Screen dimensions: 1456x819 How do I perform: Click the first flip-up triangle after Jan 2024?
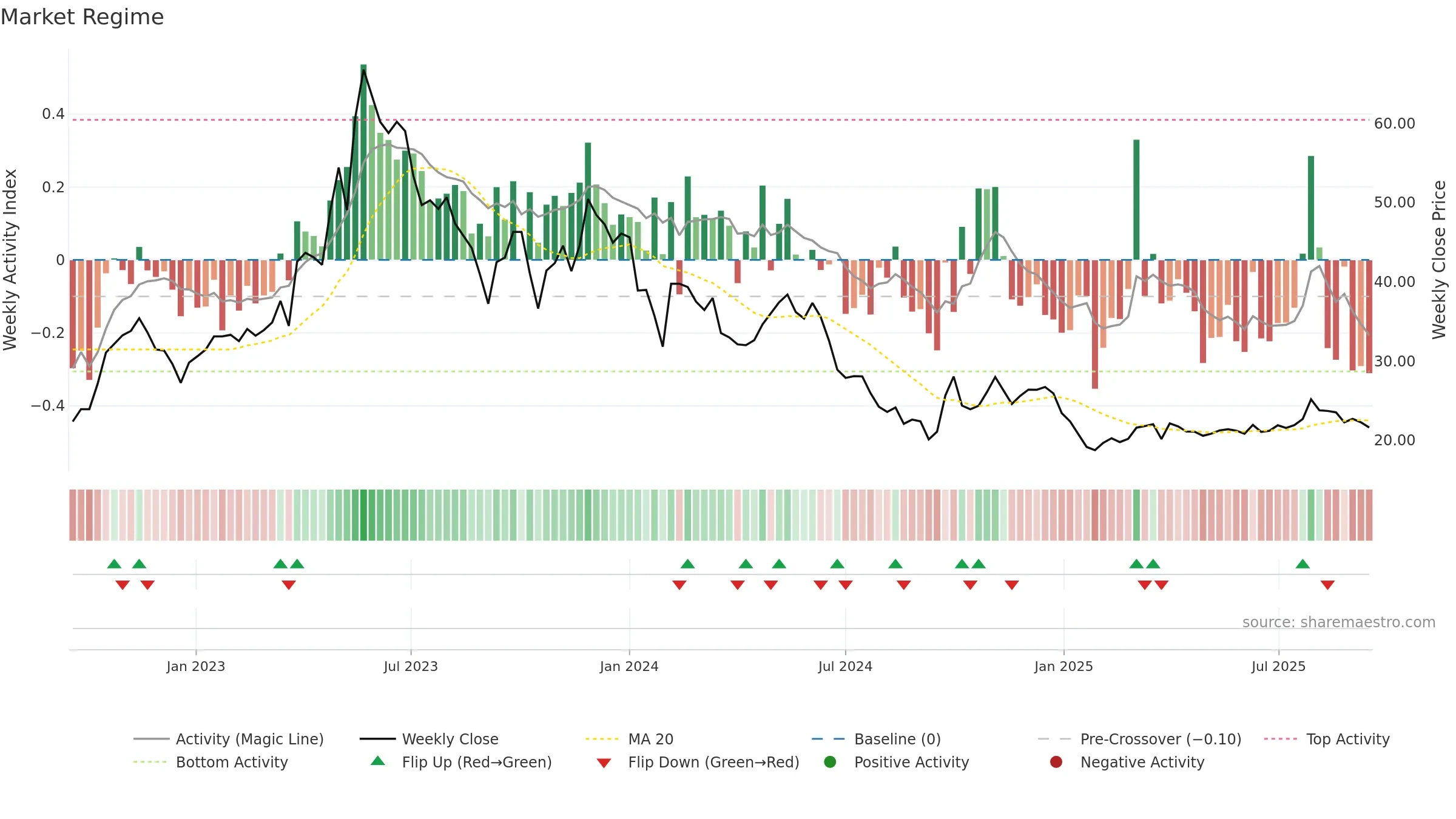pos(687,564)
